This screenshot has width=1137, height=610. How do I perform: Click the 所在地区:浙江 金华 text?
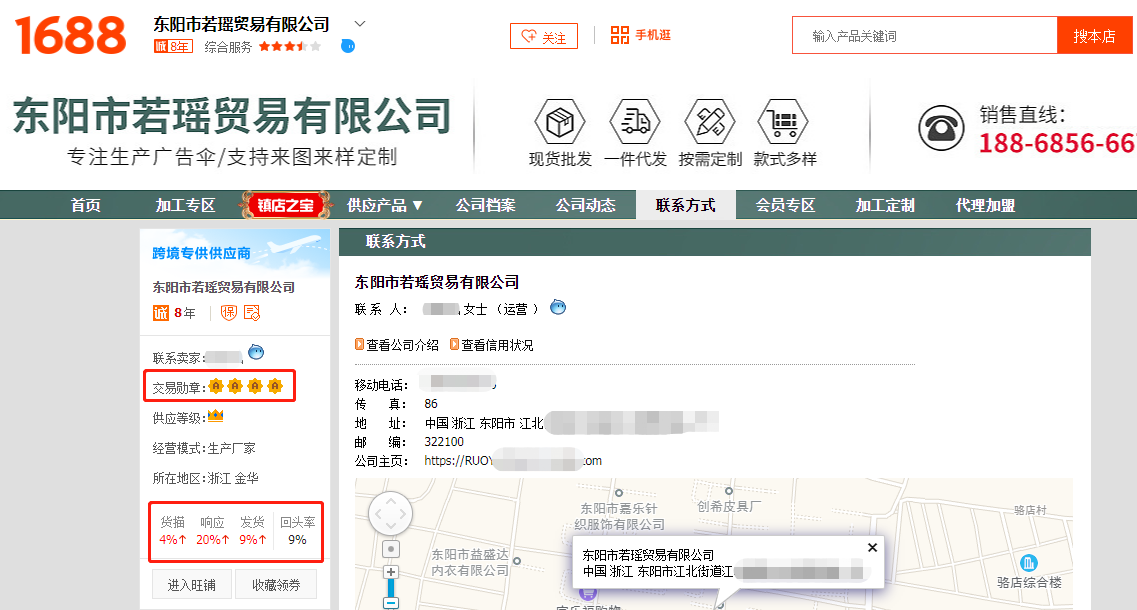click(x=205, y=478)
